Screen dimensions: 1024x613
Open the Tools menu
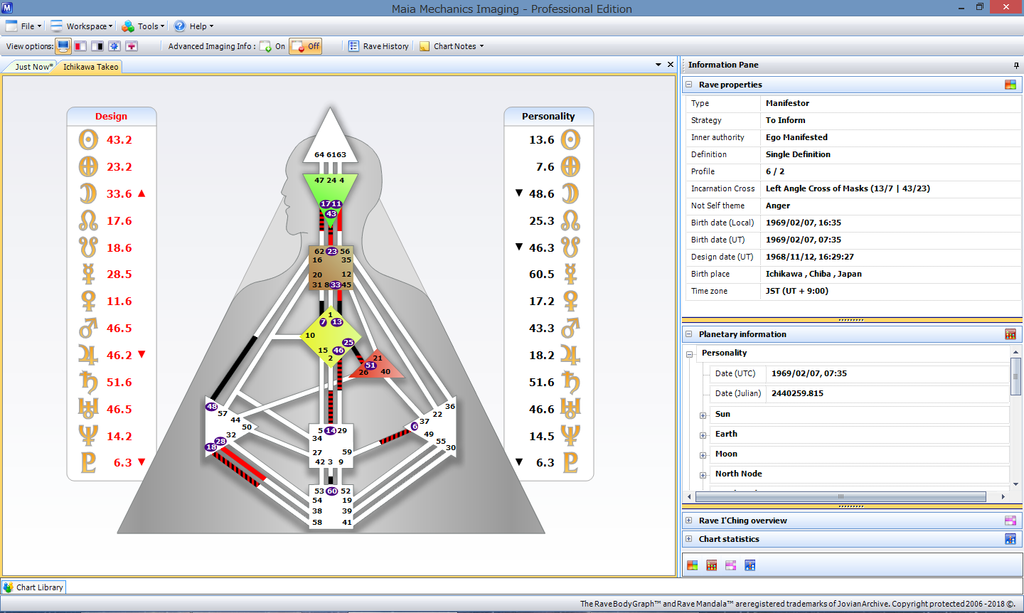point(143,26)
